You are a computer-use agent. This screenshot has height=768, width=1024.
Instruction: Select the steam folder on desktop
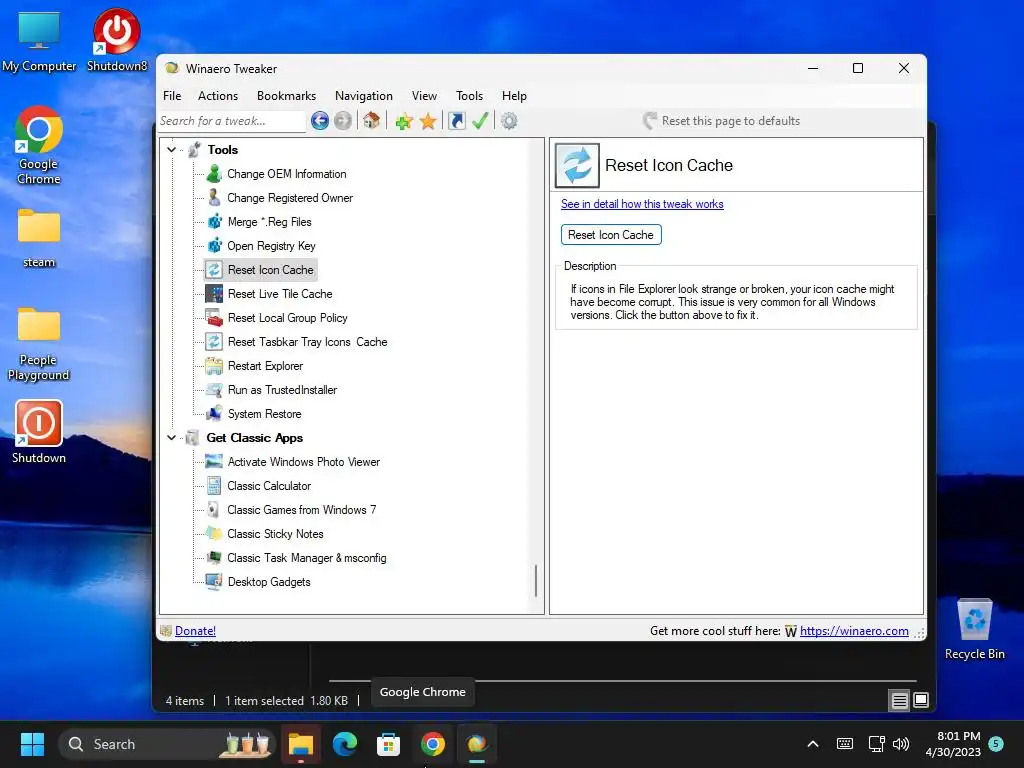pos(39,238)
